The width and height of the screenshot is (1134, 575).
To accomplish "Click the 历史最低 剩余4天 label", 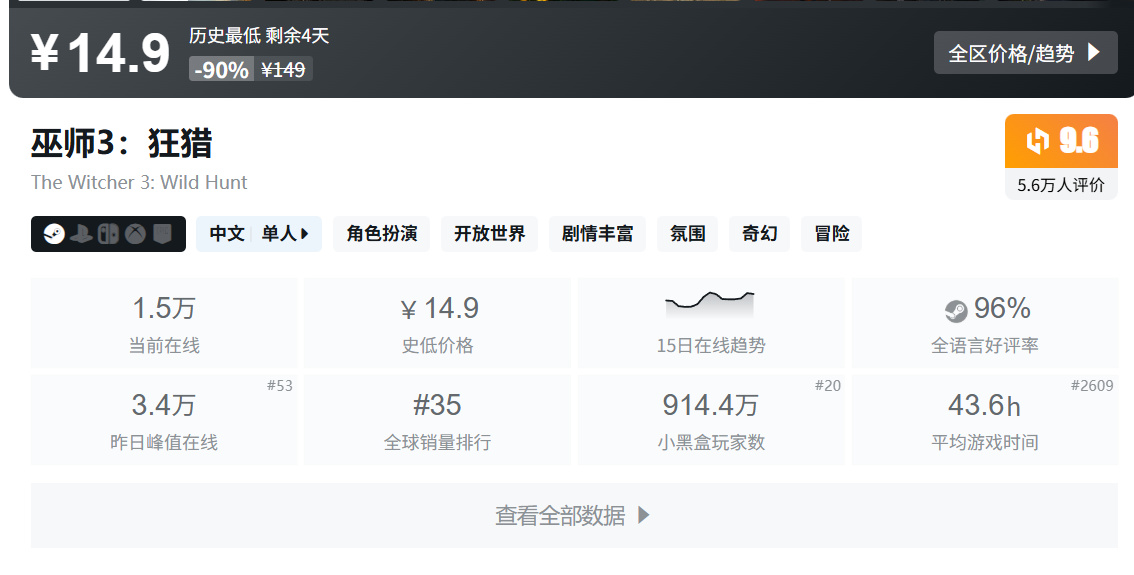I will pyautogui.click(x=259, y=35).
